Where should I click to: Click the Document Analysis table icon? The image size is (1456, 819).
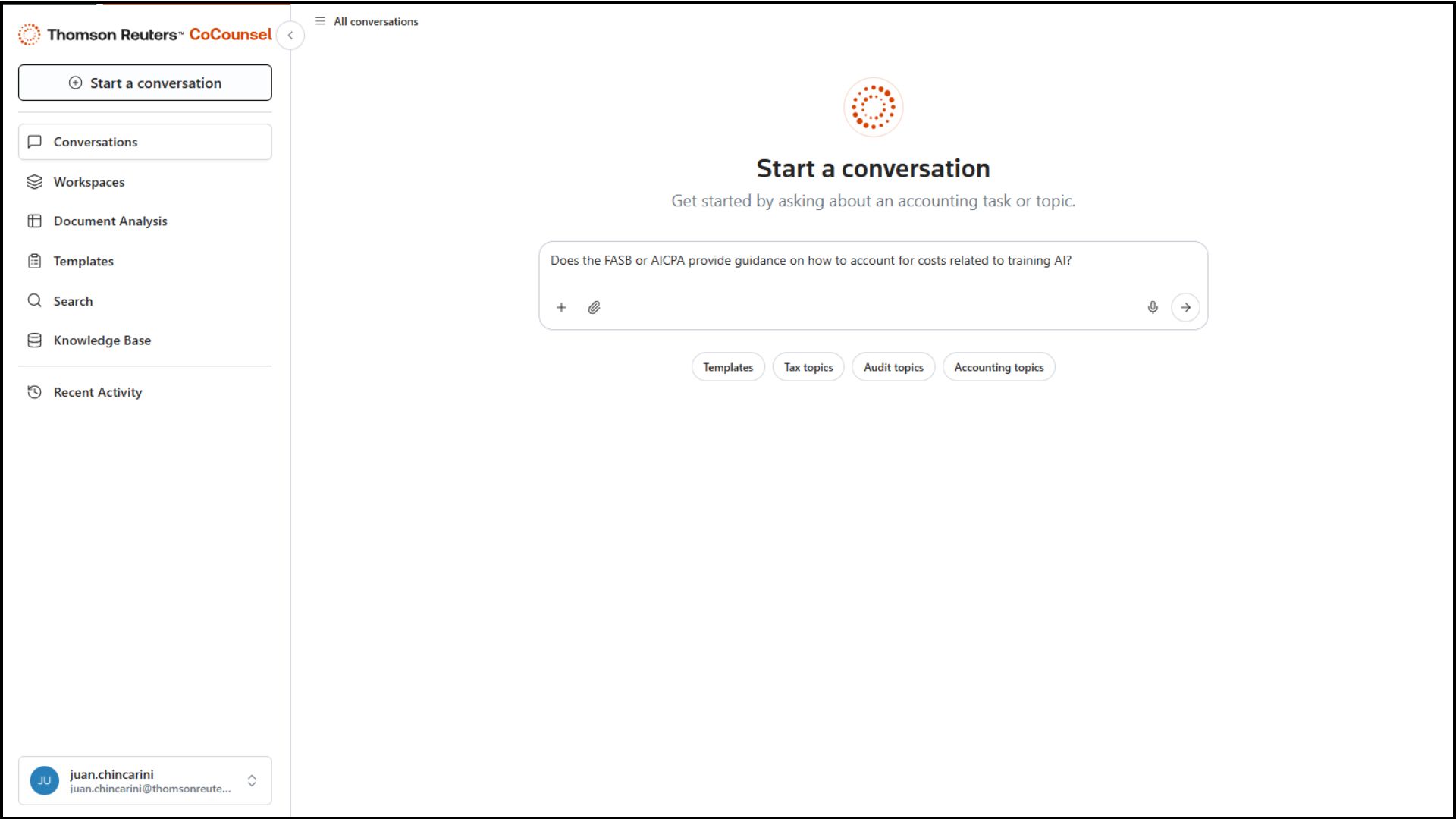tap(34, 221)
